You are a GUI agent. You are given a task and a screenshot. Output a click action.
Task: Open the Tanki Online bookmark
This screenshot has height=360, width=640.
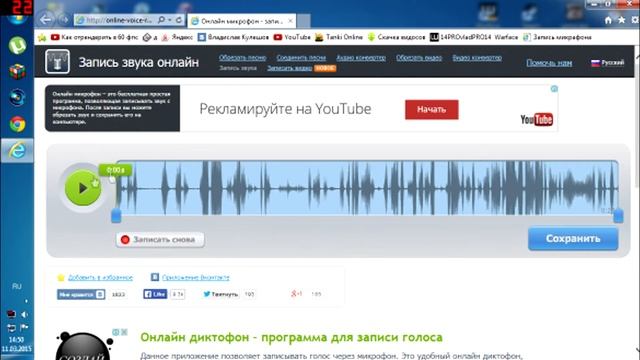pyautogui.click(x=339, y=37)
